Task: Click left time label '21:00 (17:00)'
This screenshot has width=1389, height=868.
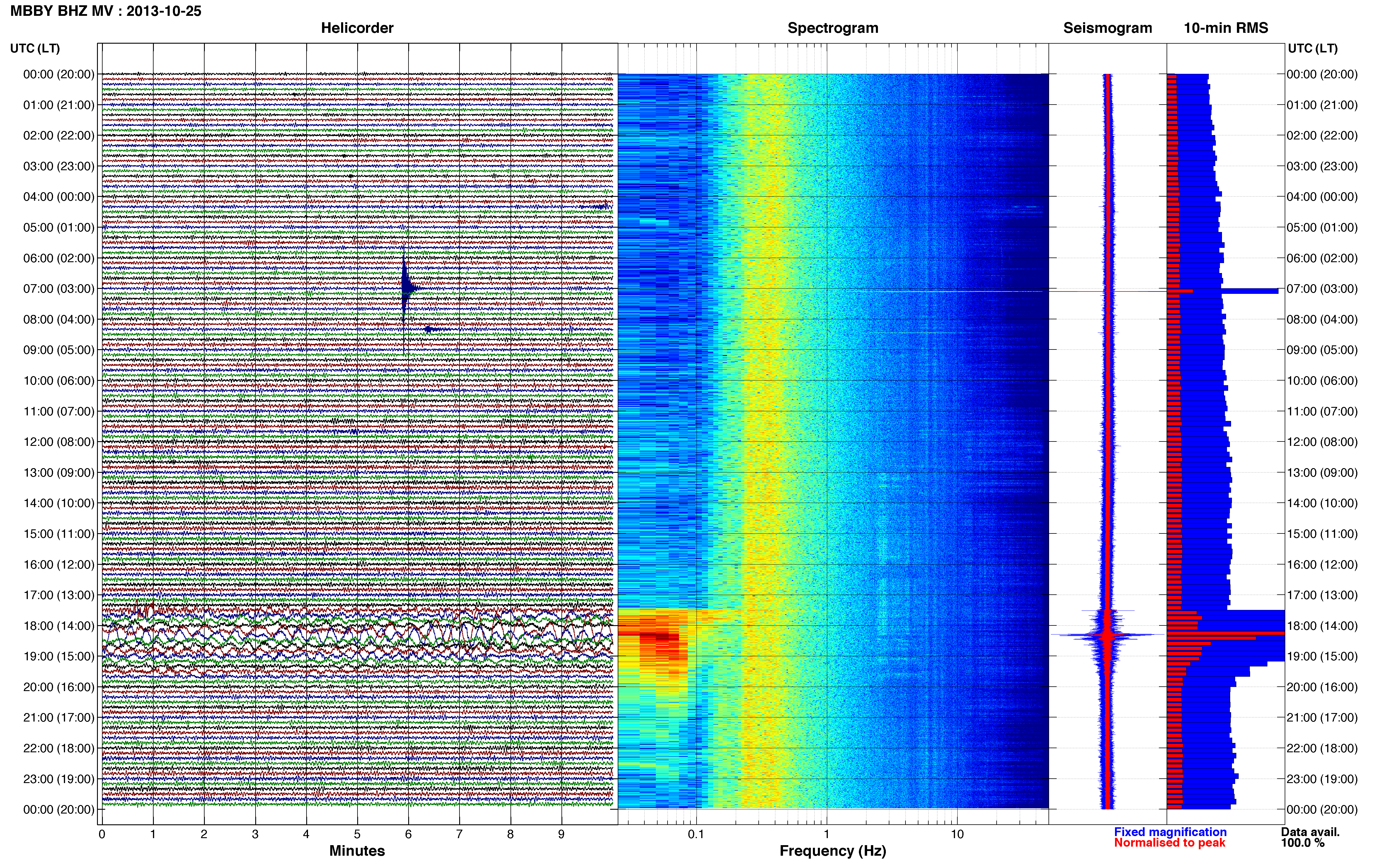Action: 59,718
